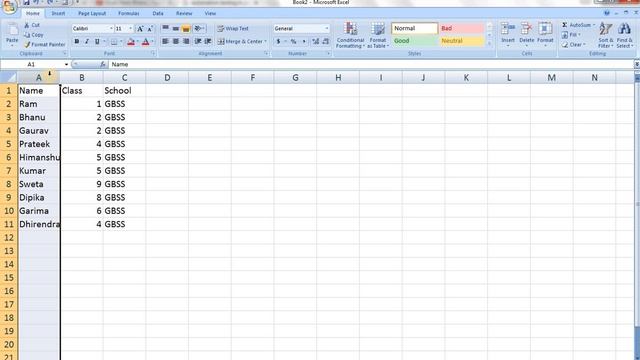Decrease font size with Shrink Font
Viewport: 640px width, 360px height.
tap(150, 29)
